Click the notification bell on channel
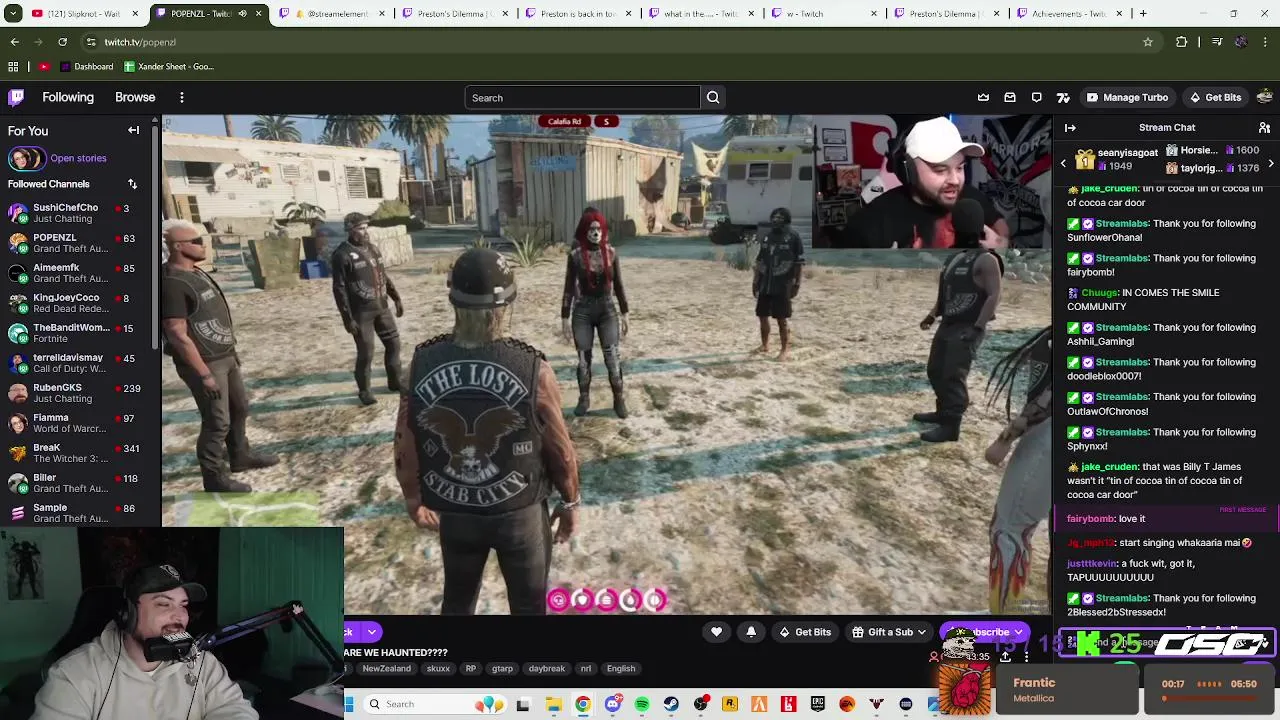This screenshot has width=1280, height=720. click(x=751, y=632)
